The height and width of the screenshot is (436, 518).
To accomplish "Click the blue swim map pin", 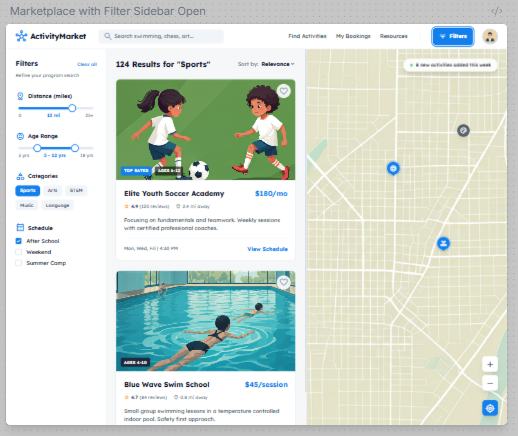I will pos(443,243).
